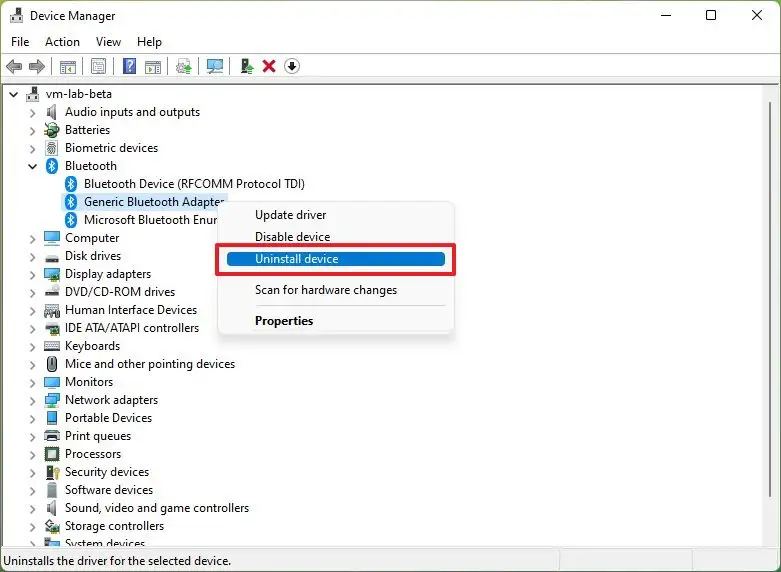Screen dimensions: 781x572
Task: Expand the Disk drives chevron
Action: [x=33, y=257]
